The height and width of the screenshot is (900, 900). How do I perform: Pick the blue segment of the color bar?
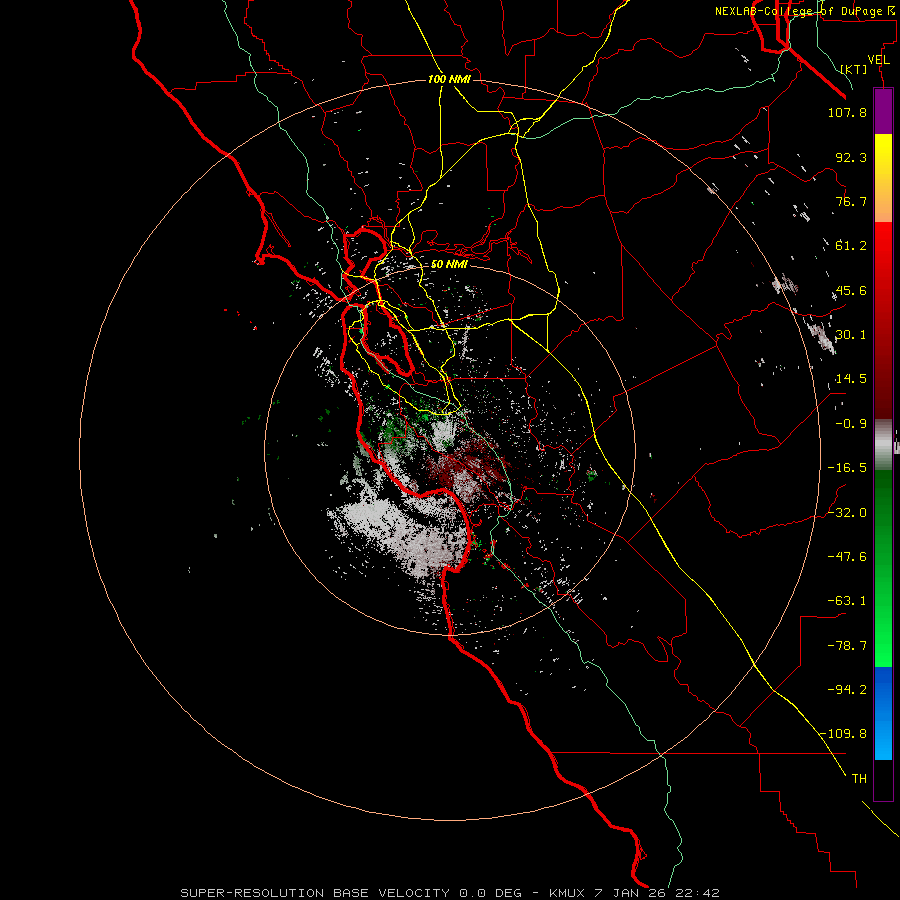coord(883,713)
